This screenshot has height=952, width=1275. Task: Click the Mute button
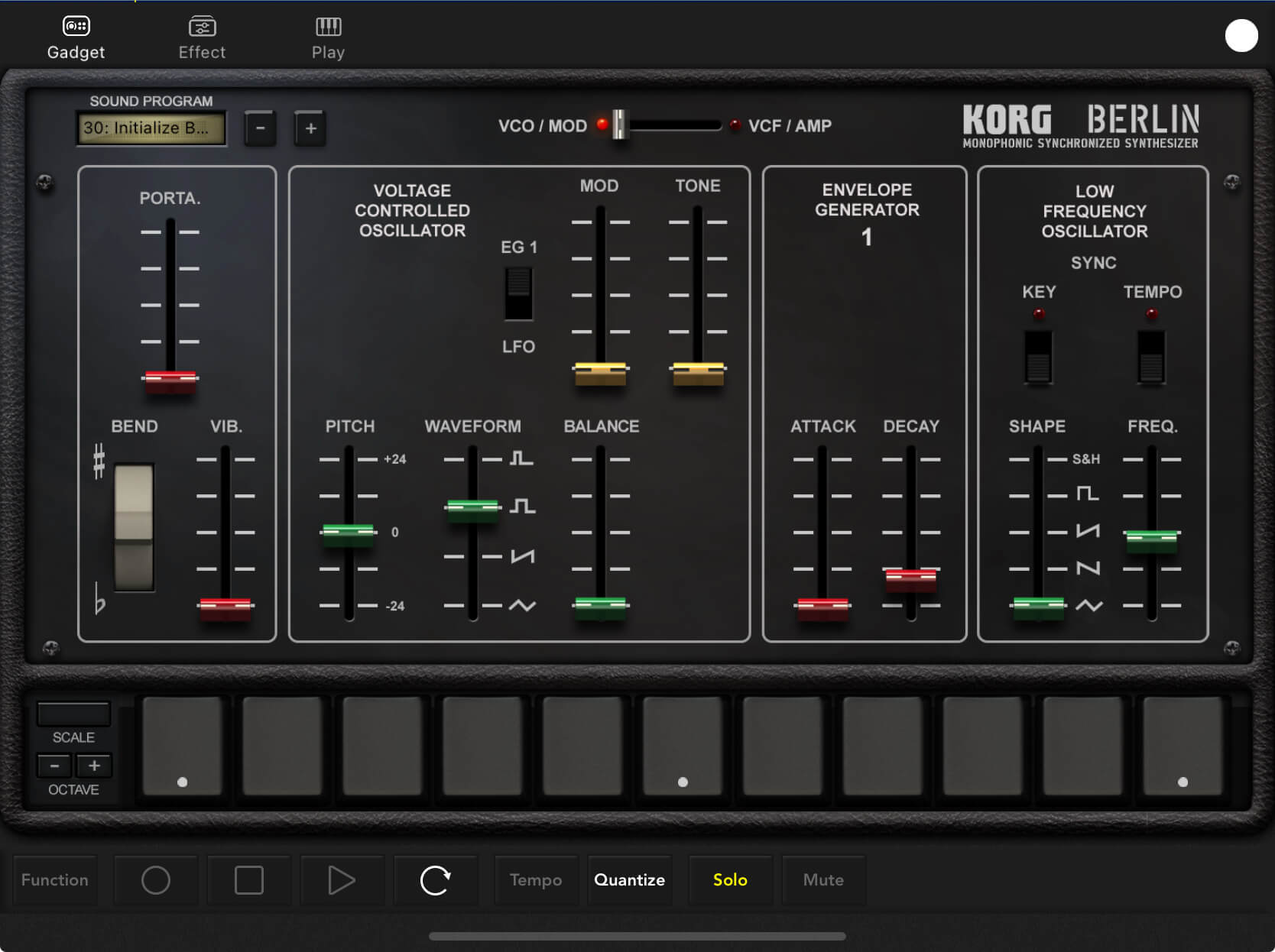[x=823, y=880]
